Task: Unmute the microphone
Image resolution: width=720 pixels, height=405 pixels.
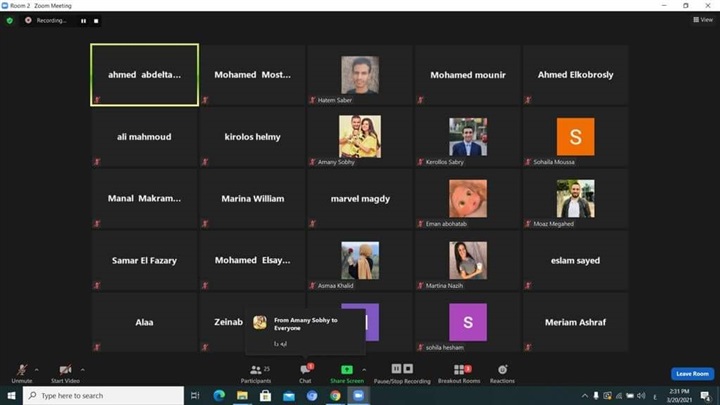Action: 21,371
